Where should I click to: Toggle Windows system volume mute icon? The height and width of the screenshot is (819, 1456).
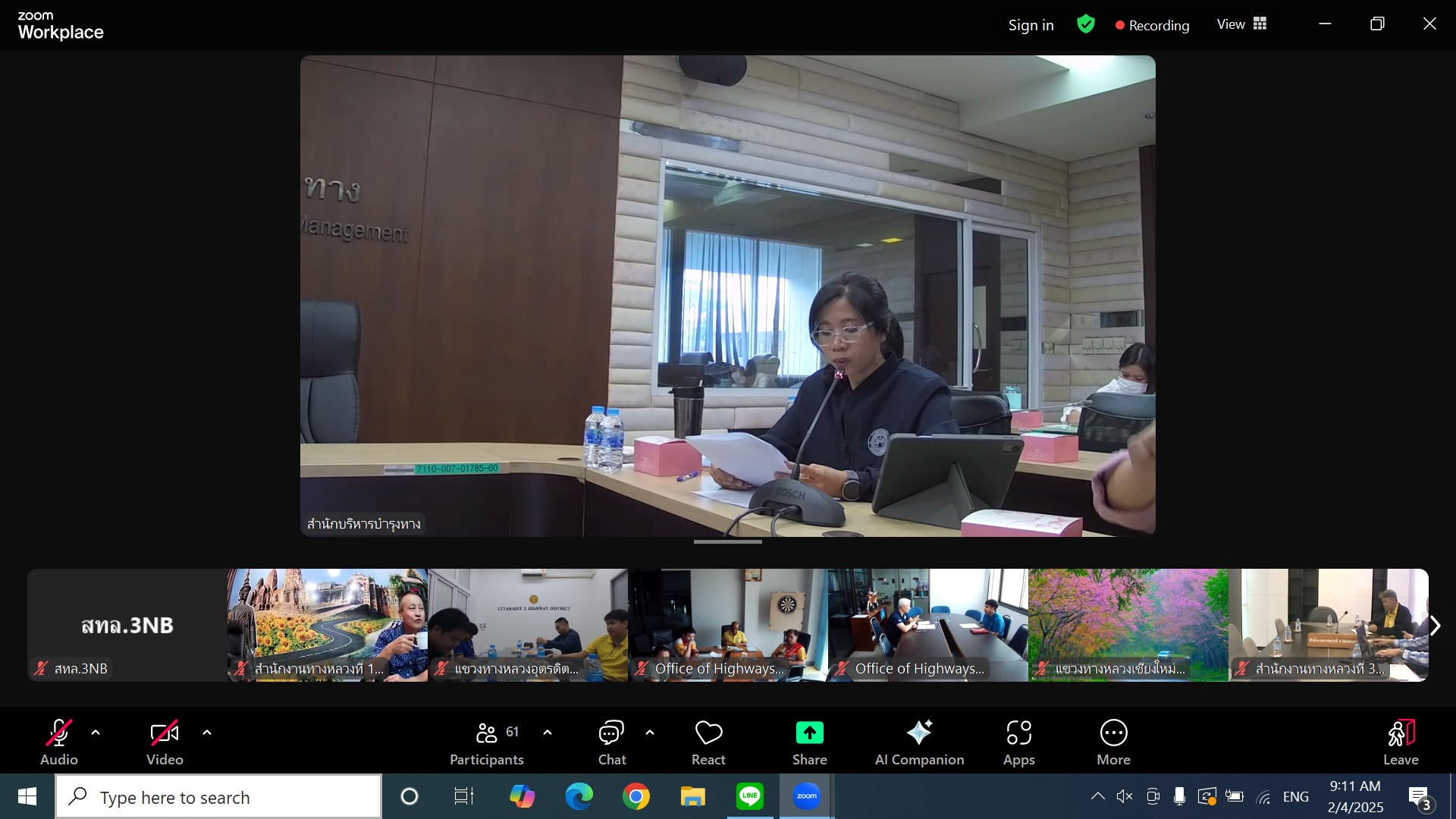[x=1125, y=796]
